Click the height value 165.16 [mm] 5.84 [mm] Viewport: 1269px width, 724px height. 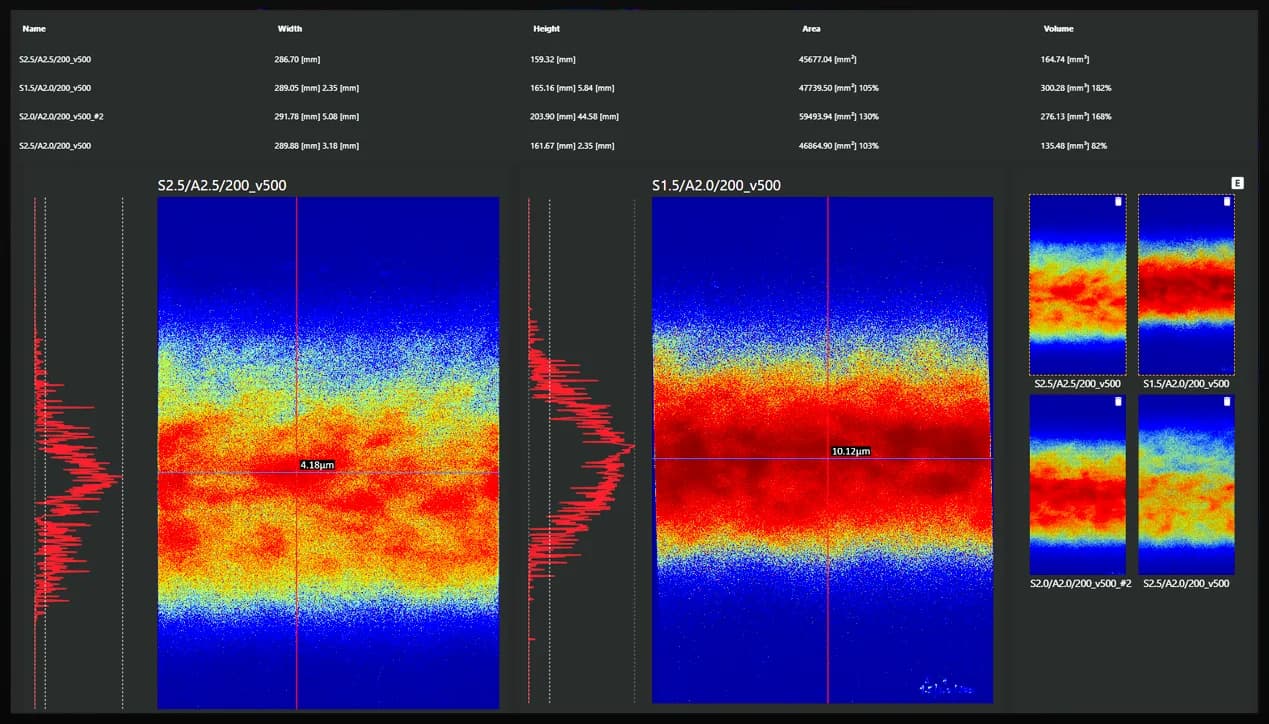coord(572,88)
